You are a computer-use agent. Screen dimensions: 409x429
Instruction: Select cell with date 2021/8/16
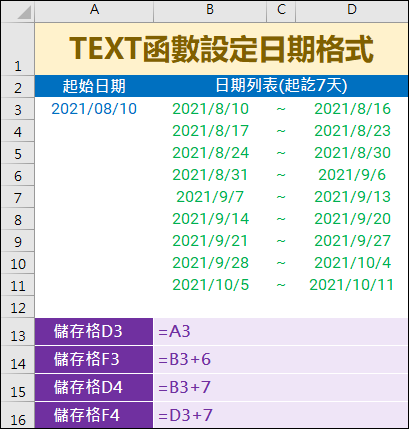coord(352,109)
